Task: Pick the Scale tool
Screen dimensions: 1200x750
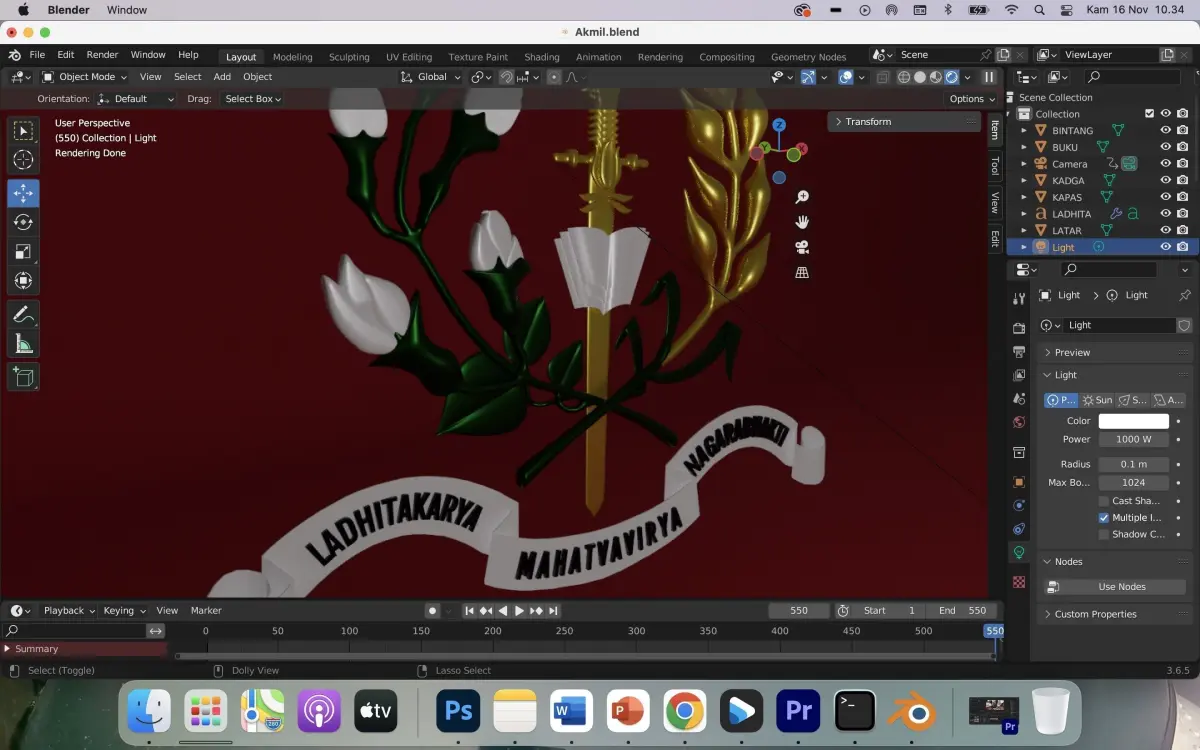Action: pyautogui.click(x=23, y=252)
